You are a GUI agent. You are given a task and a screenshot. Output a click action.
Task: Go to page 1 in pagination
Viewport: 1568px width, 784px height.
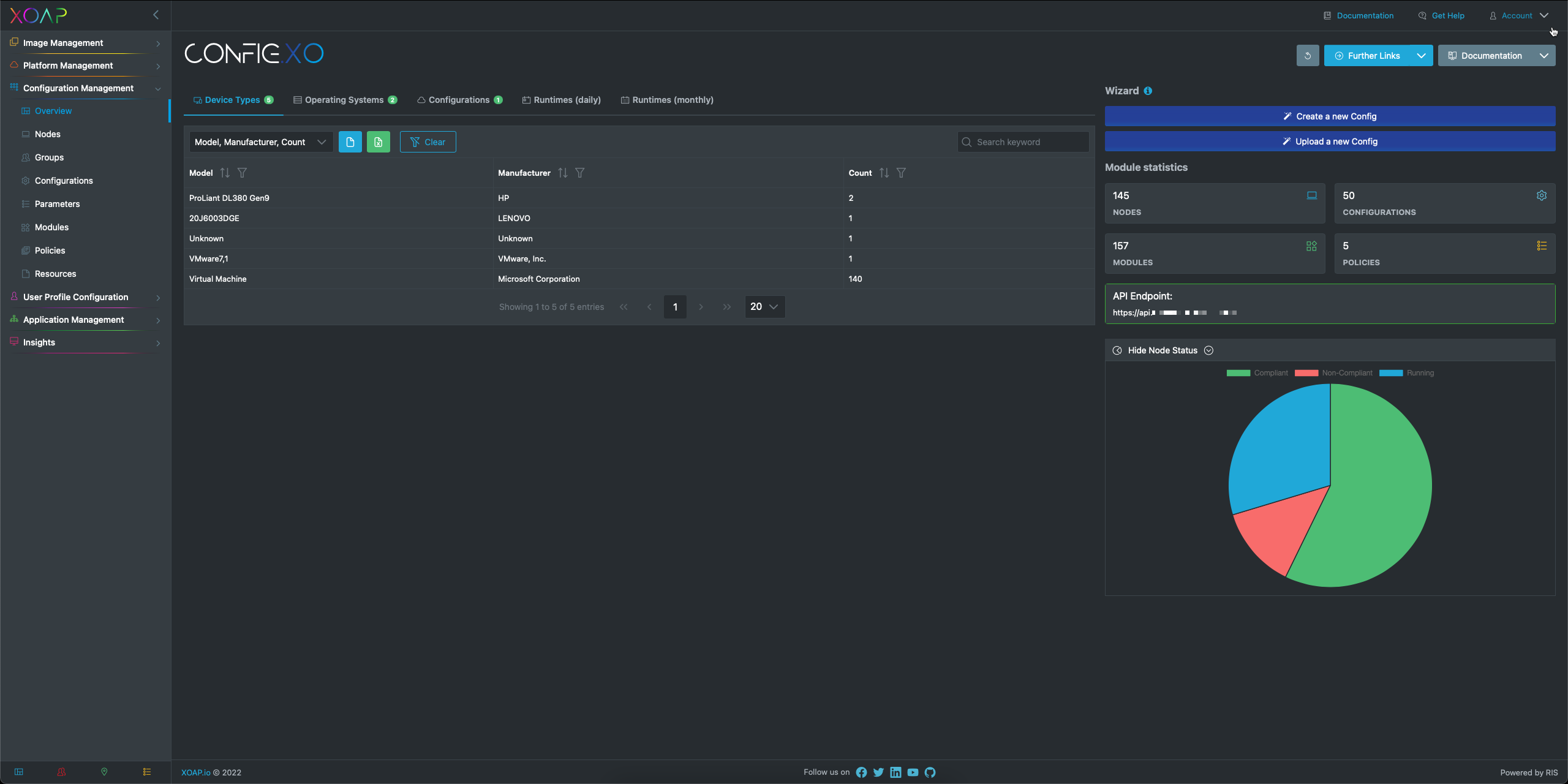[675, 307]
